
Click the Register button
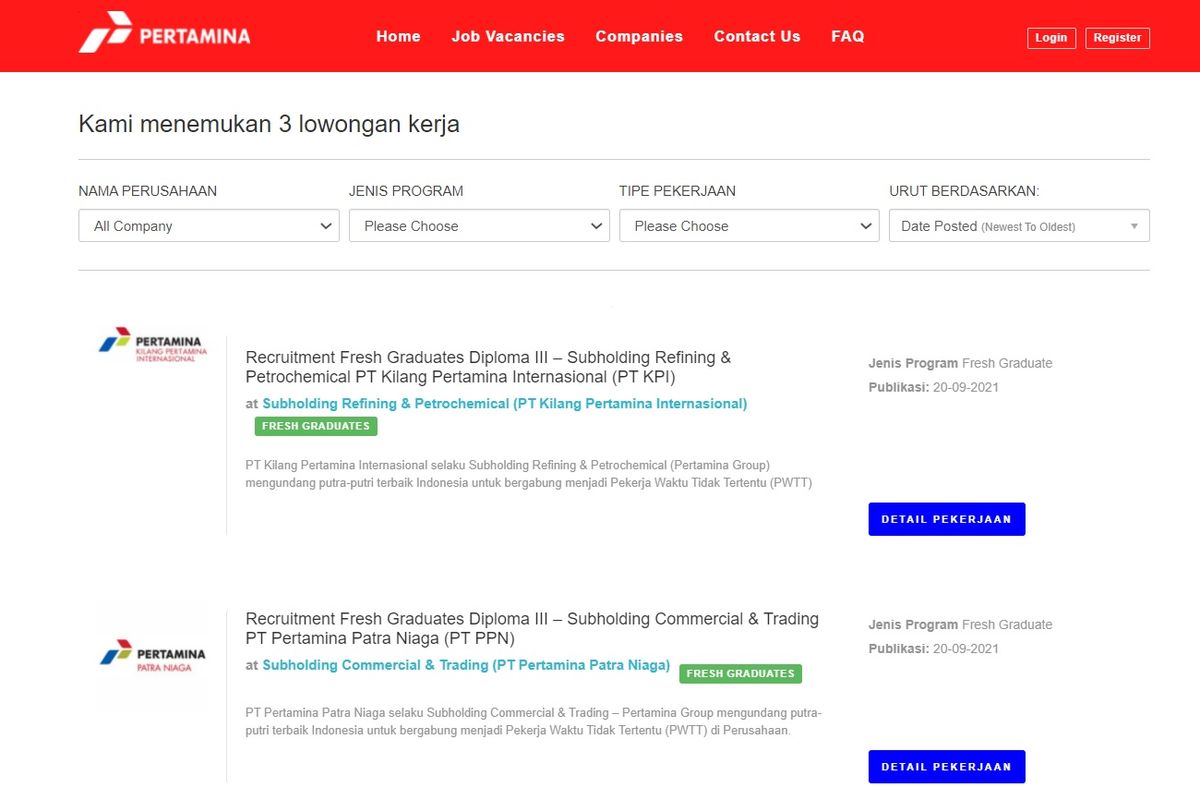click(1117, 37)
